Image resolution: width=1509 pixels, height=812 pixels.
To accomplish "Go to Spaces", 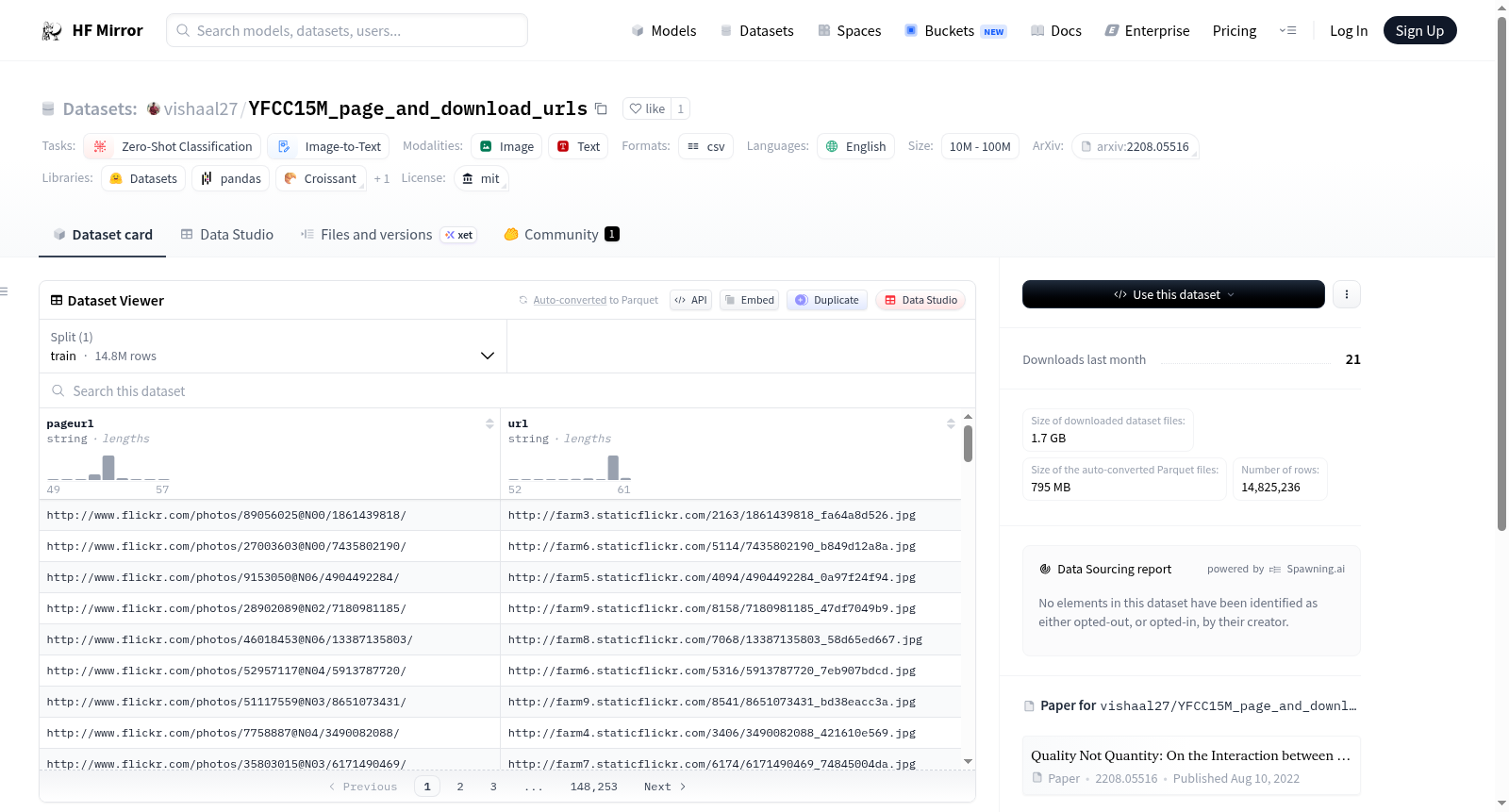I will [849, 31].
